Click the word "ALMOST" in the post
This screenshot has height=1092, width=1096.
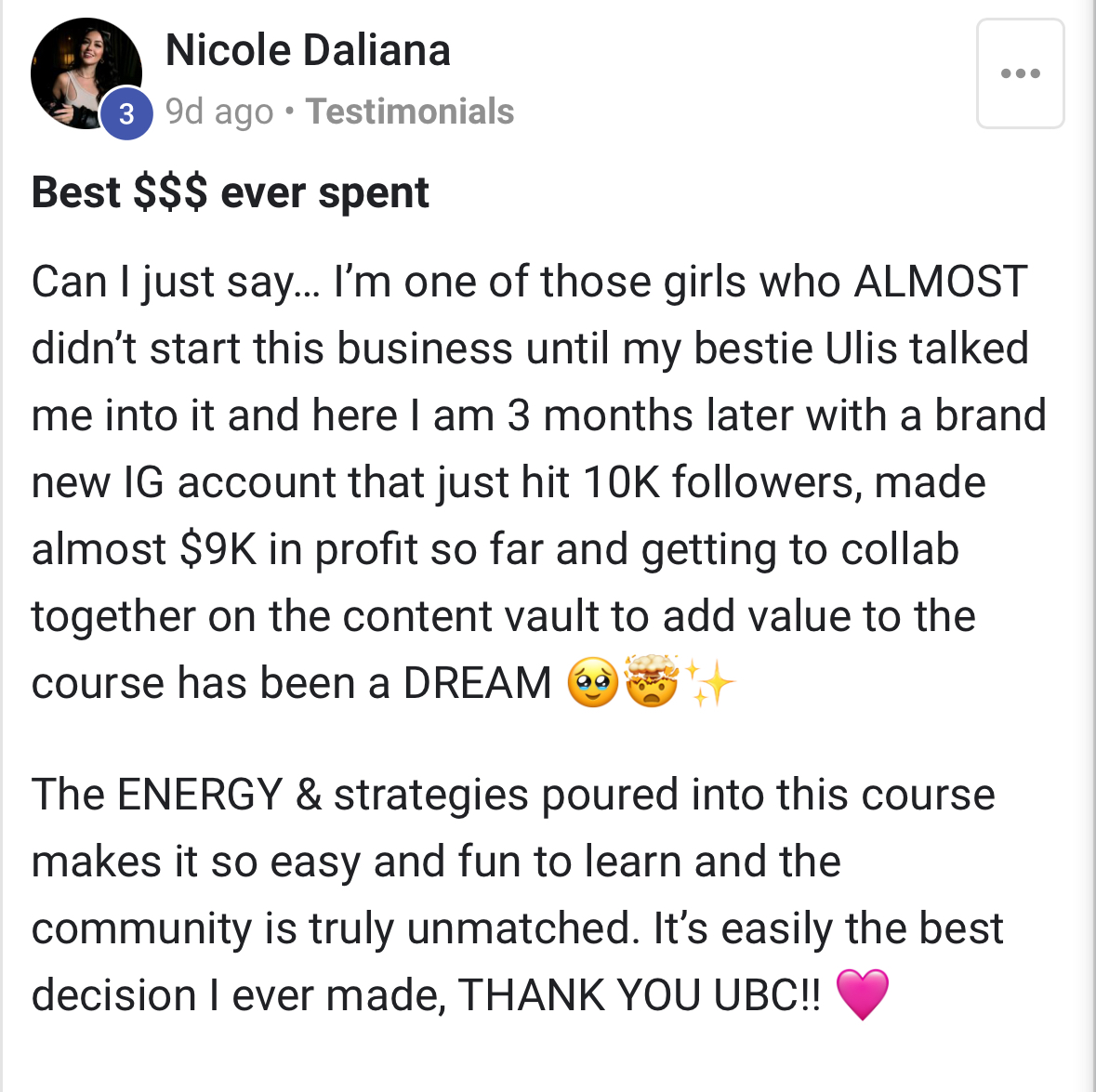click(x=940, y=282)
